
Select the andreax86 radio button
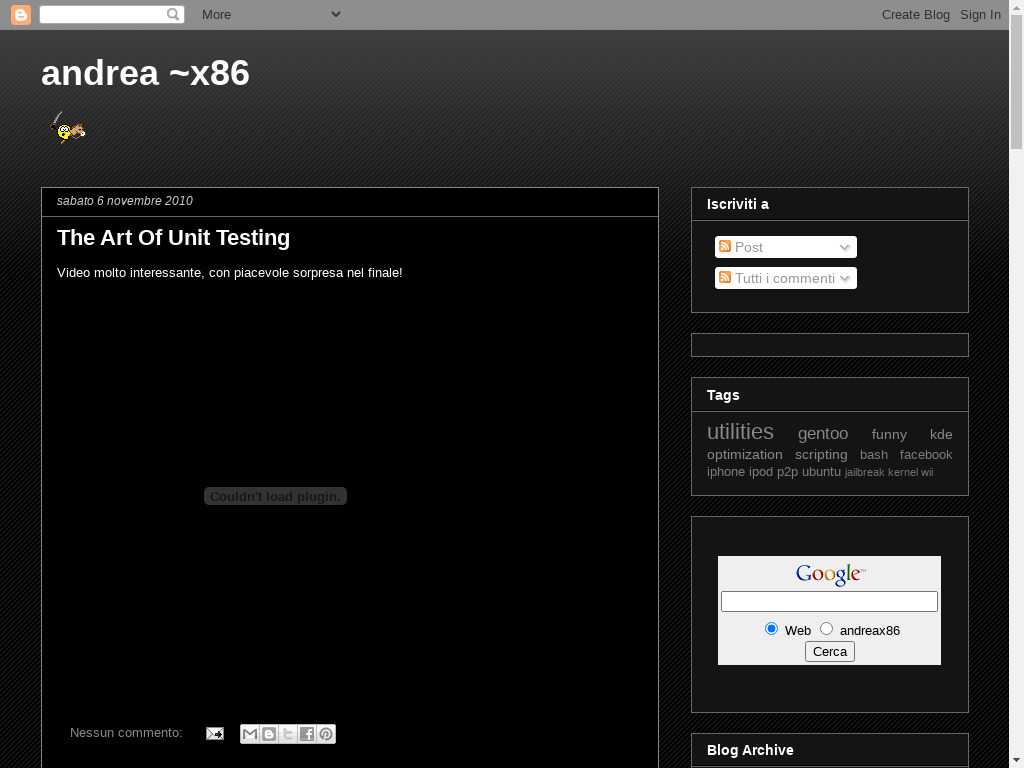[826, 629]
